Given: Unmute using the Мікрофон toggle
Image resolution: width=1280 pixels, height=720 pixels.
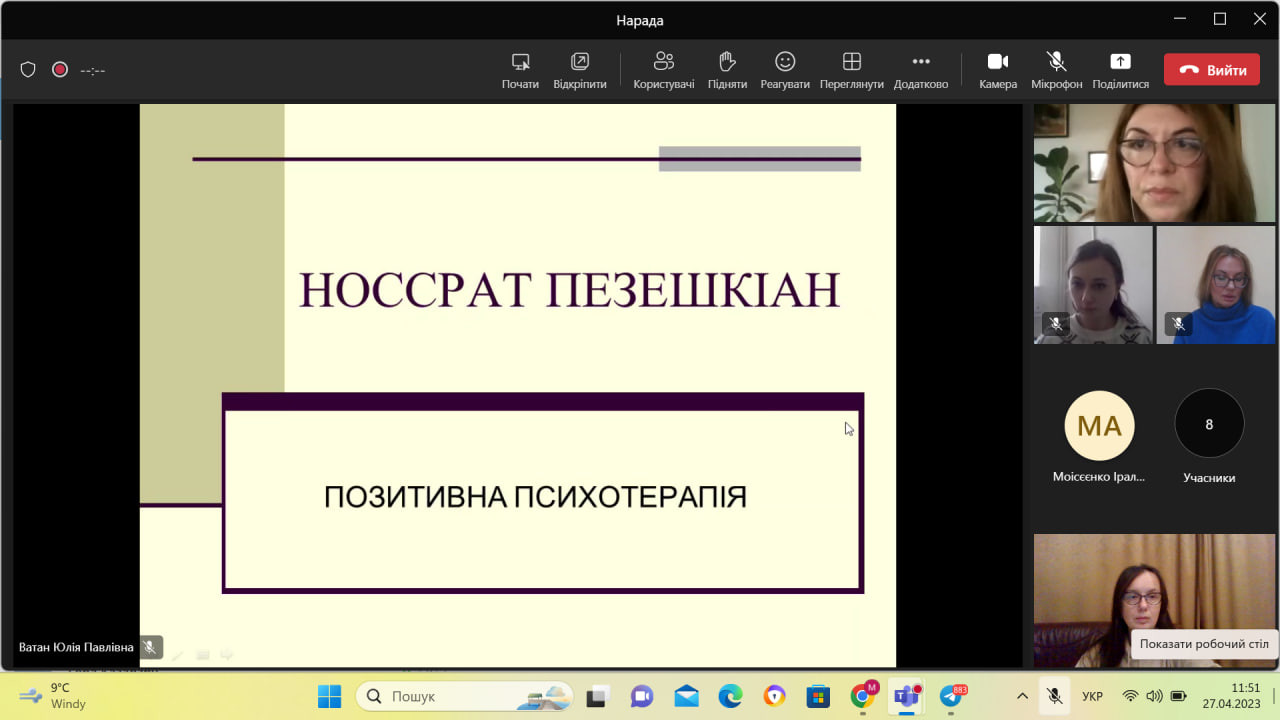Looking at the screenshot, I should [x=1056, y=69].
